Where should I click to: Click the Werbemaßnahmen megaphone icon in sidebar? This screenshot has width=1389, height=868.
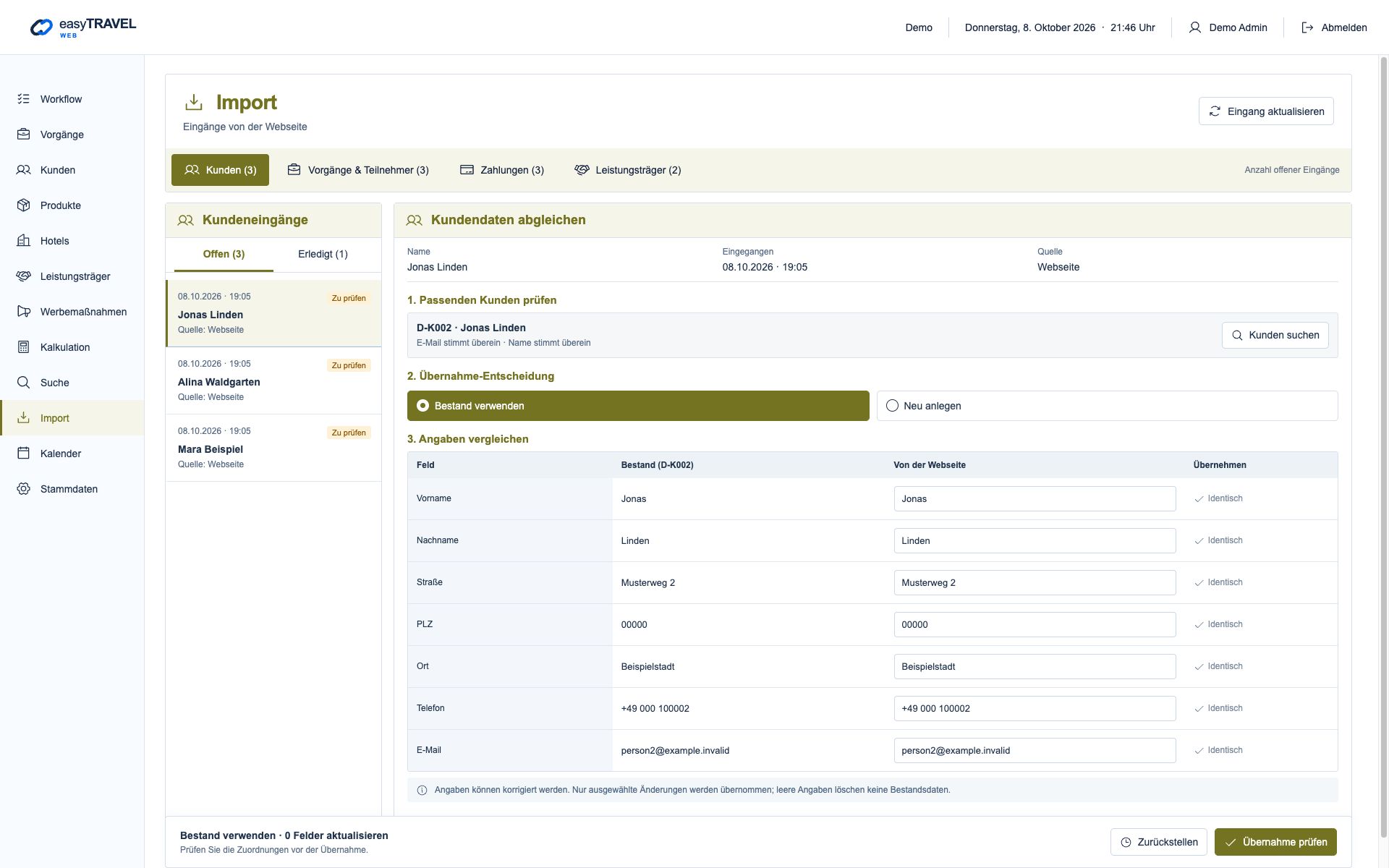click(x=24, y=312)
